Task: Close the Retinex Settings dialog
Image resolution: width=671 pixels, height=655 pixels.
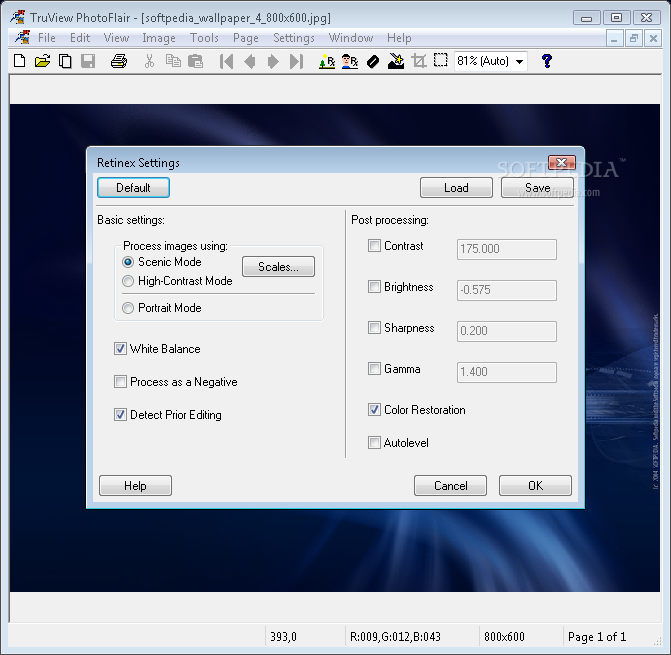Action: point(562,162)
